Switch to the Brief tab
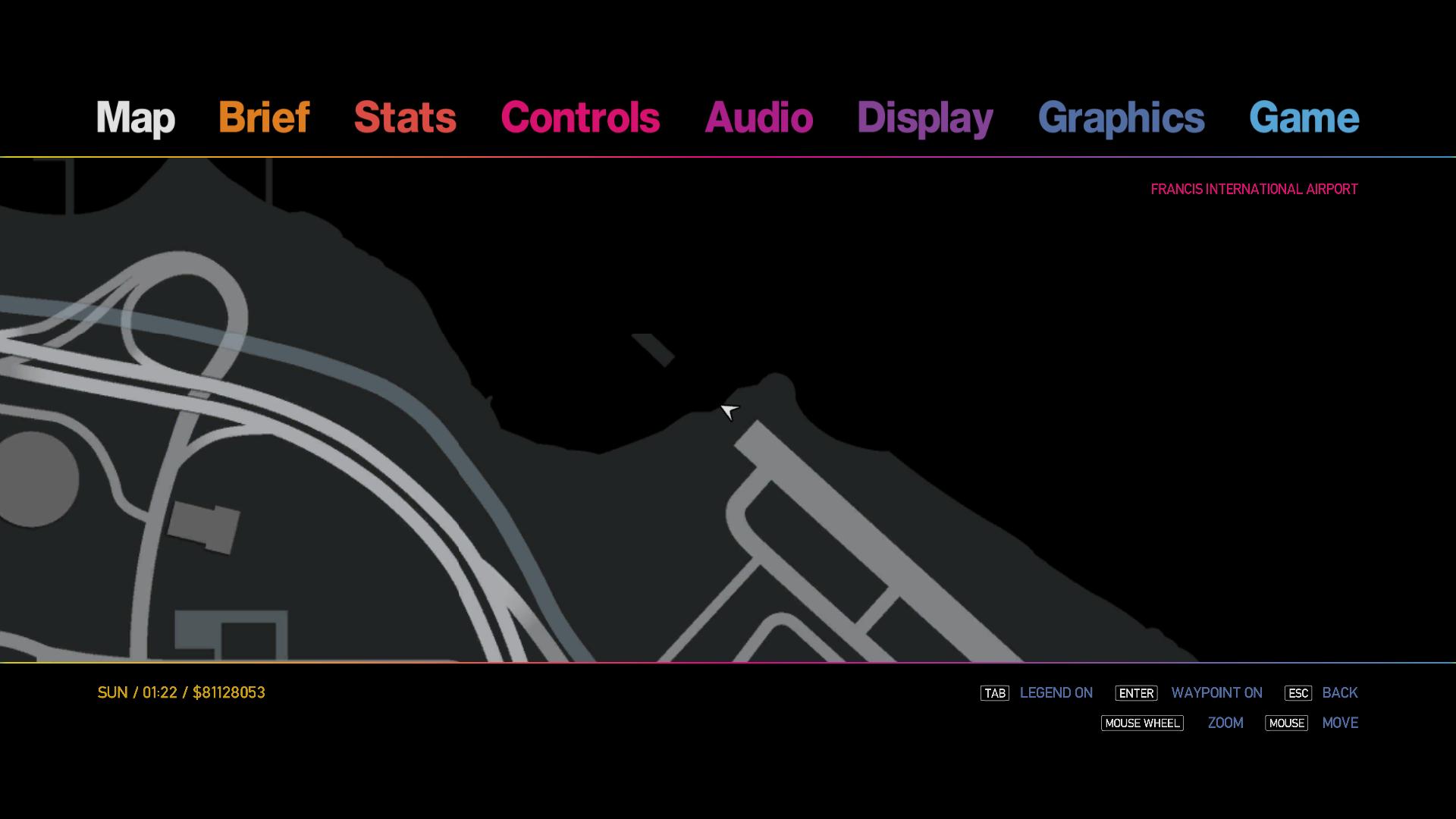 coord(264,117)
